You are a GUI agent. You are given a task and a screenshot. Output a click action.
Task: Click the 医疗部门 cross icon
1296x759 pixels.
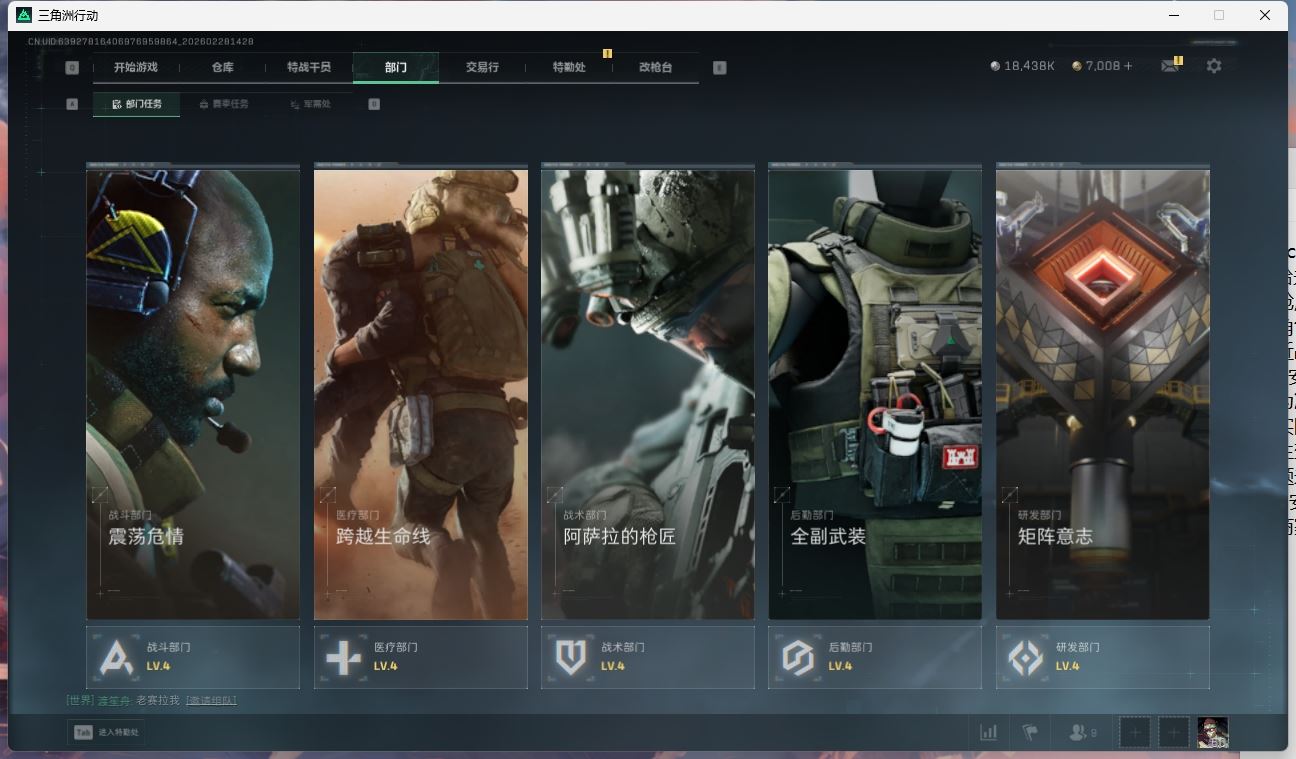(x=344, y=657)
